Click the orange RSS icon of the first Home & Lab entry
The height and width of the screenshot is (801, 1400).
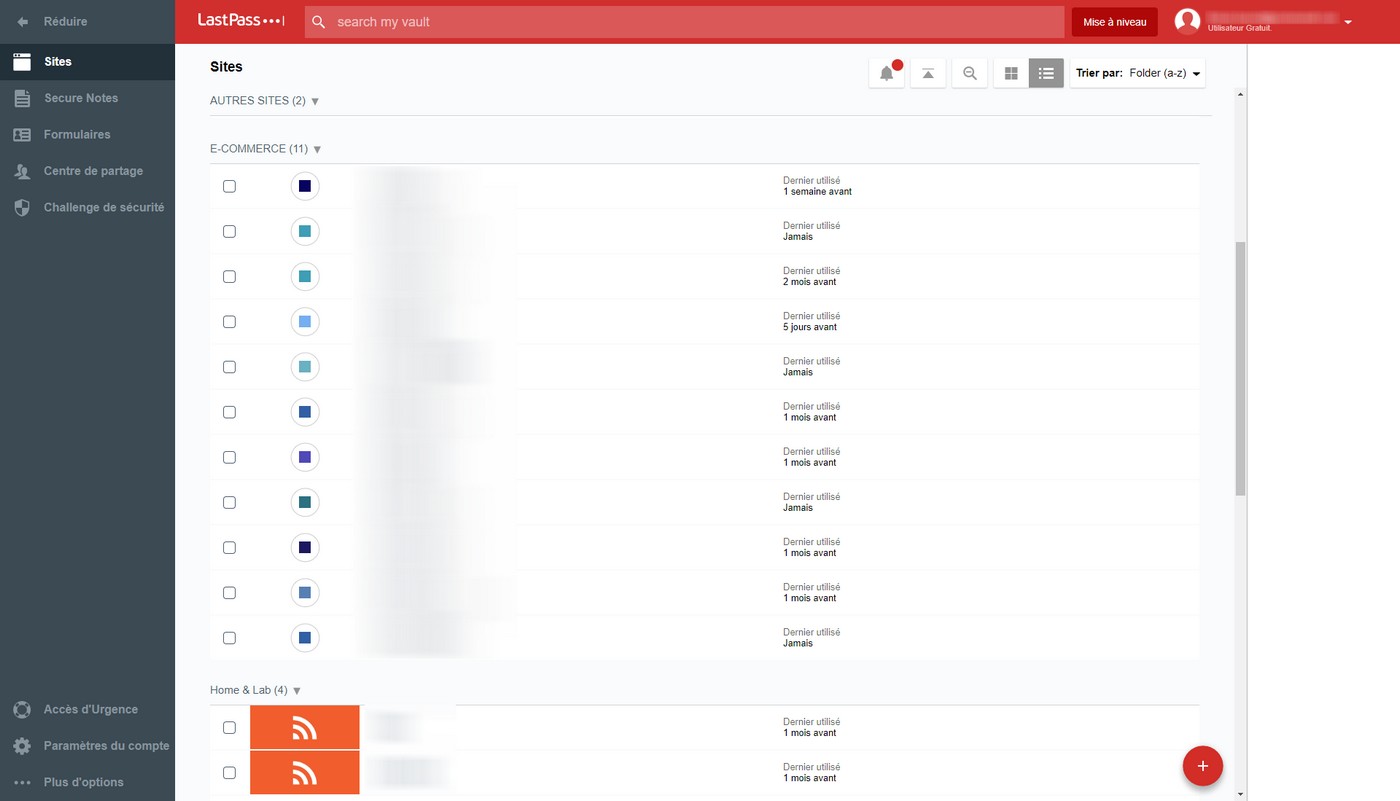pos(305,728)
